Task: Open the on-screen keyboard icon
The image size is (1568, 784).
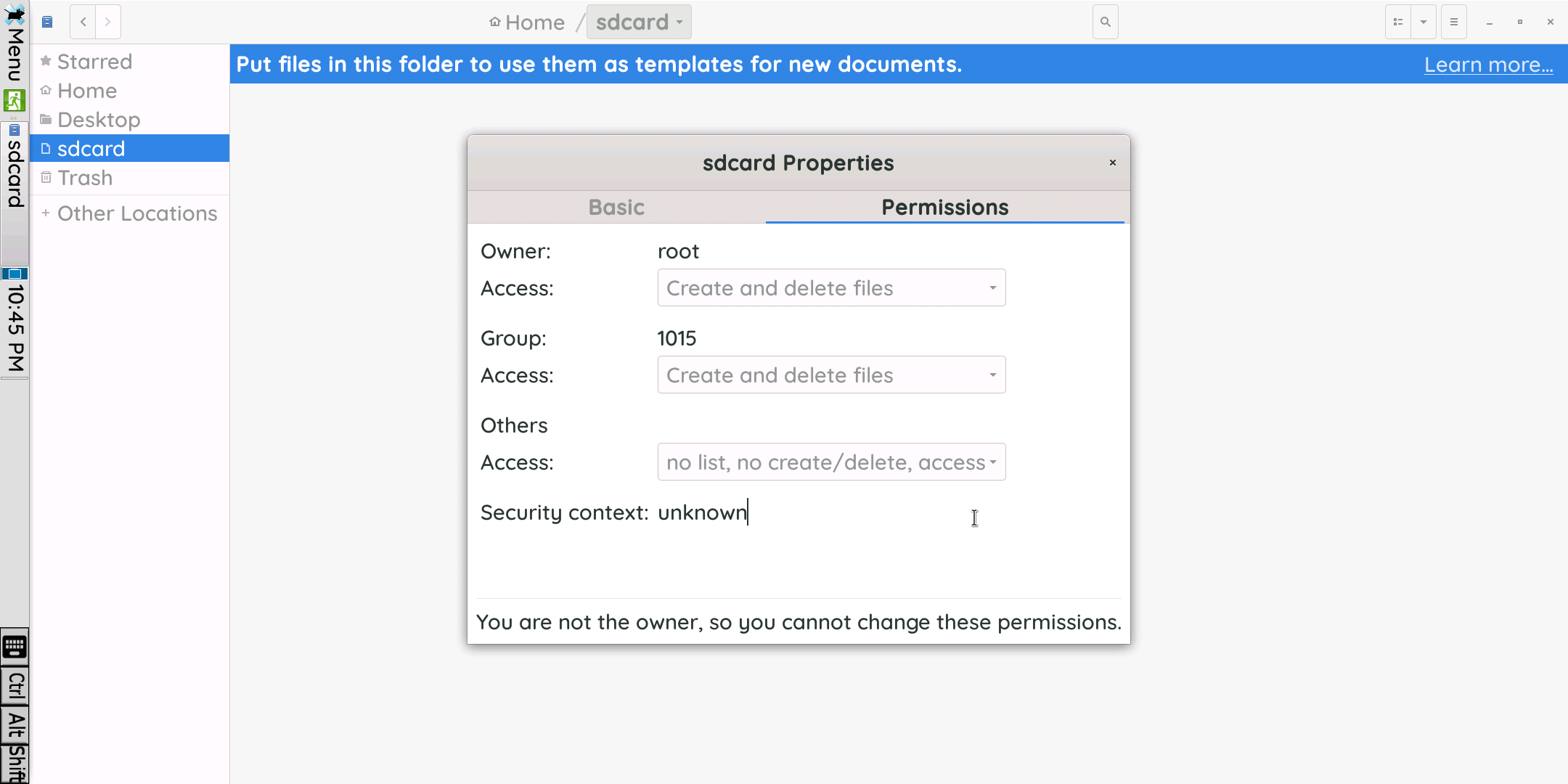Action: click(x=15, y=646)
